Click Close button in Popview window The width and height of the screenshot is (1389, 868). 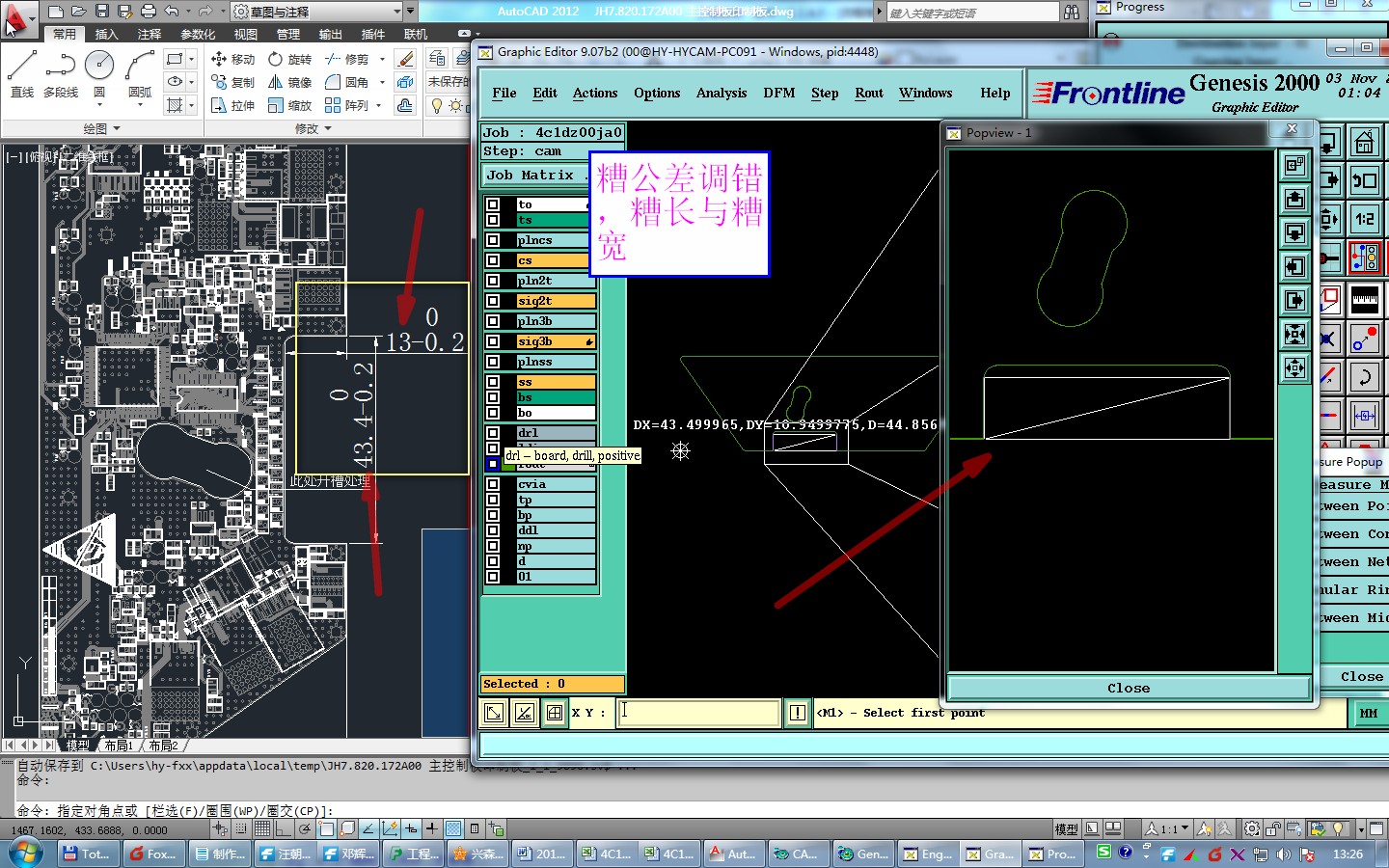tap(1128, 688)
